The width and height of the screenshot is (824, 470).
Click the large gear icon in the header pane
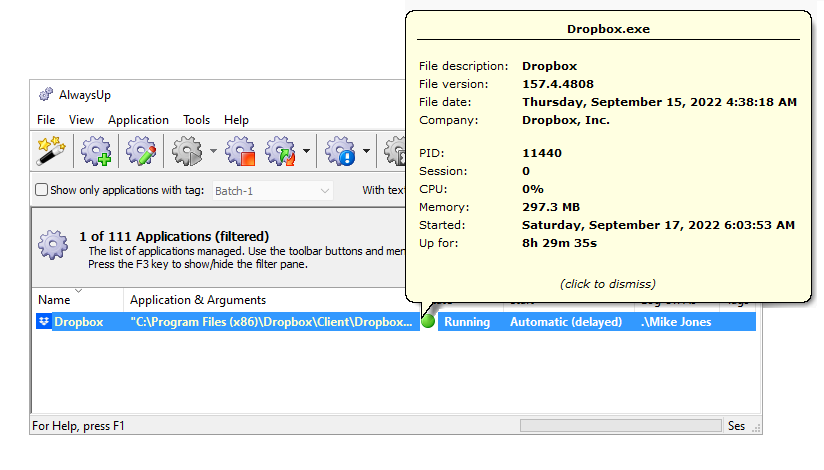pos(53,244)
